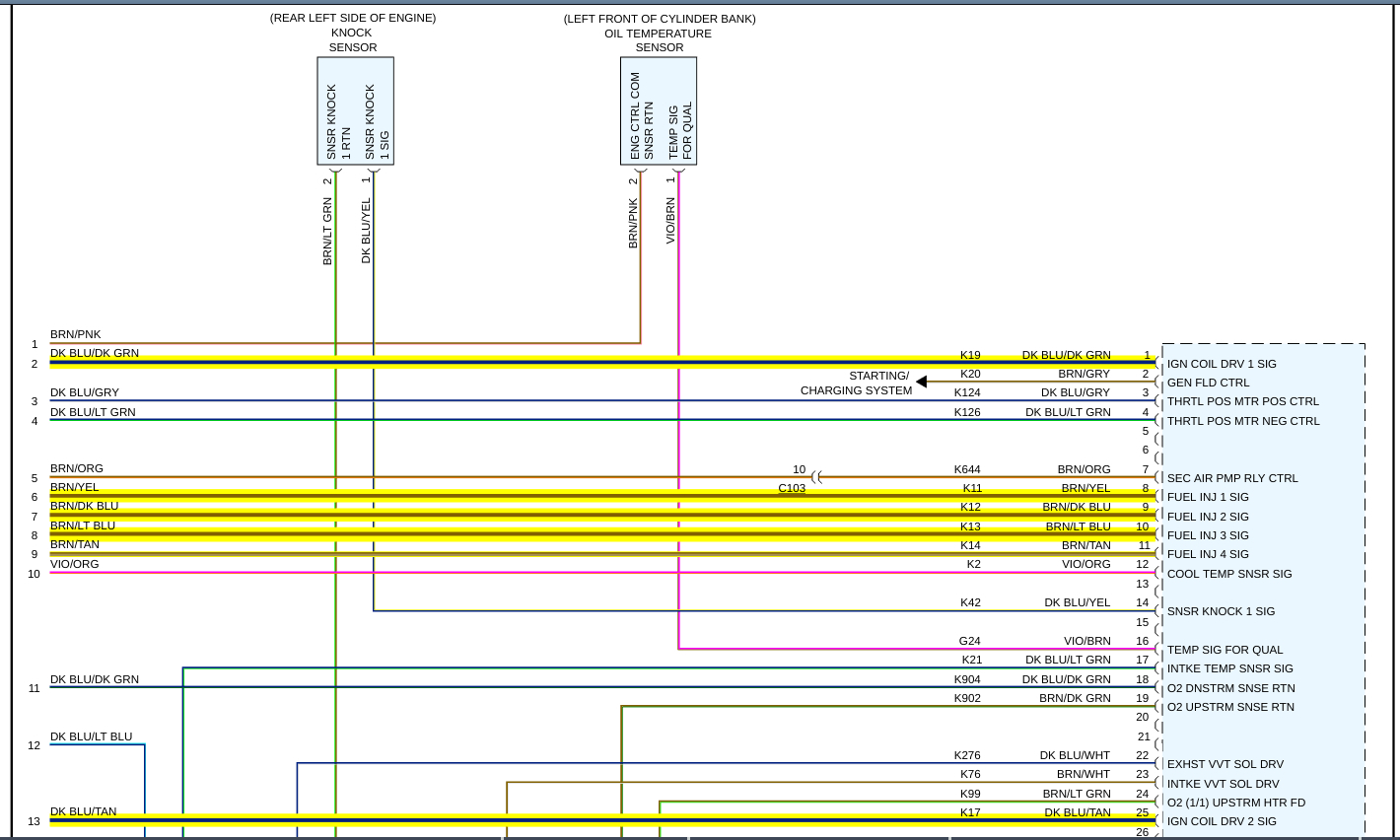Select the "(LEFT FRONT OF CYLINDER BANK)" location note
The width and height of the screenshot is (1400, 840).
[660, 19]
